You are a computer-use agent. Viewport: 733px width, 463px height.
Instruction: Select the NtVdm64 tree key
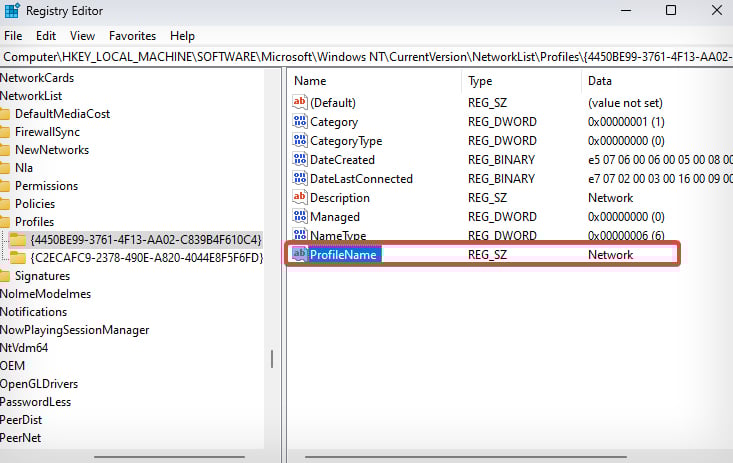click(x=24, y=348)
